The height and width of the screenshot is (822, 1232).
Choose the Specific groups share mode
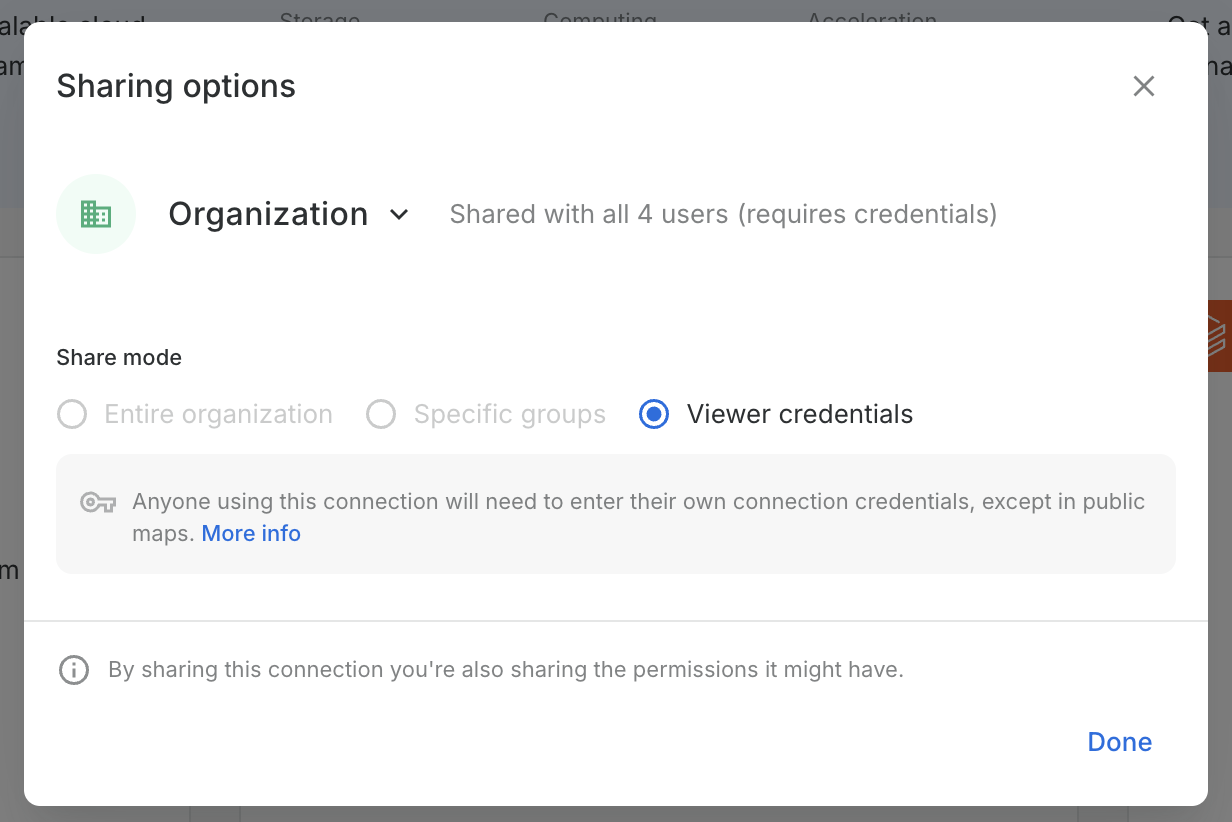point(381,414)
